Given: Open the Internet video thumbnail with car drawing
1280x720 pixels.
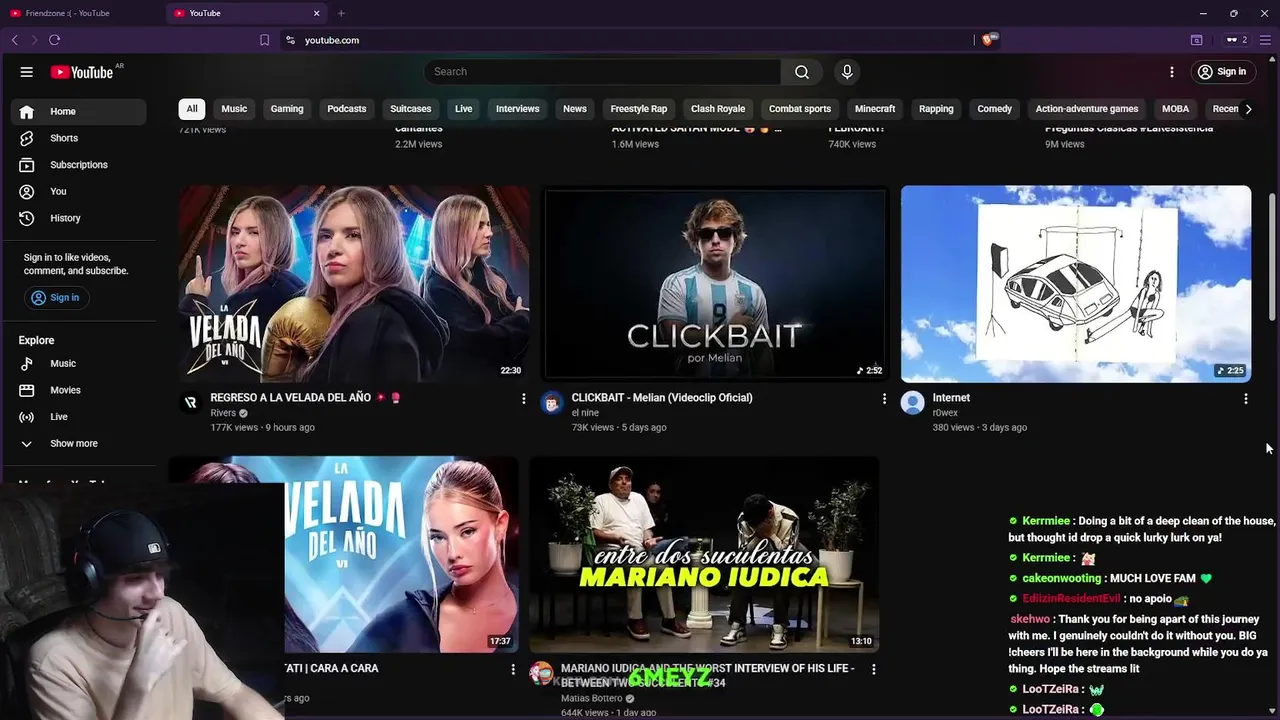Looking at the screenshot, I should (1076, 284).
